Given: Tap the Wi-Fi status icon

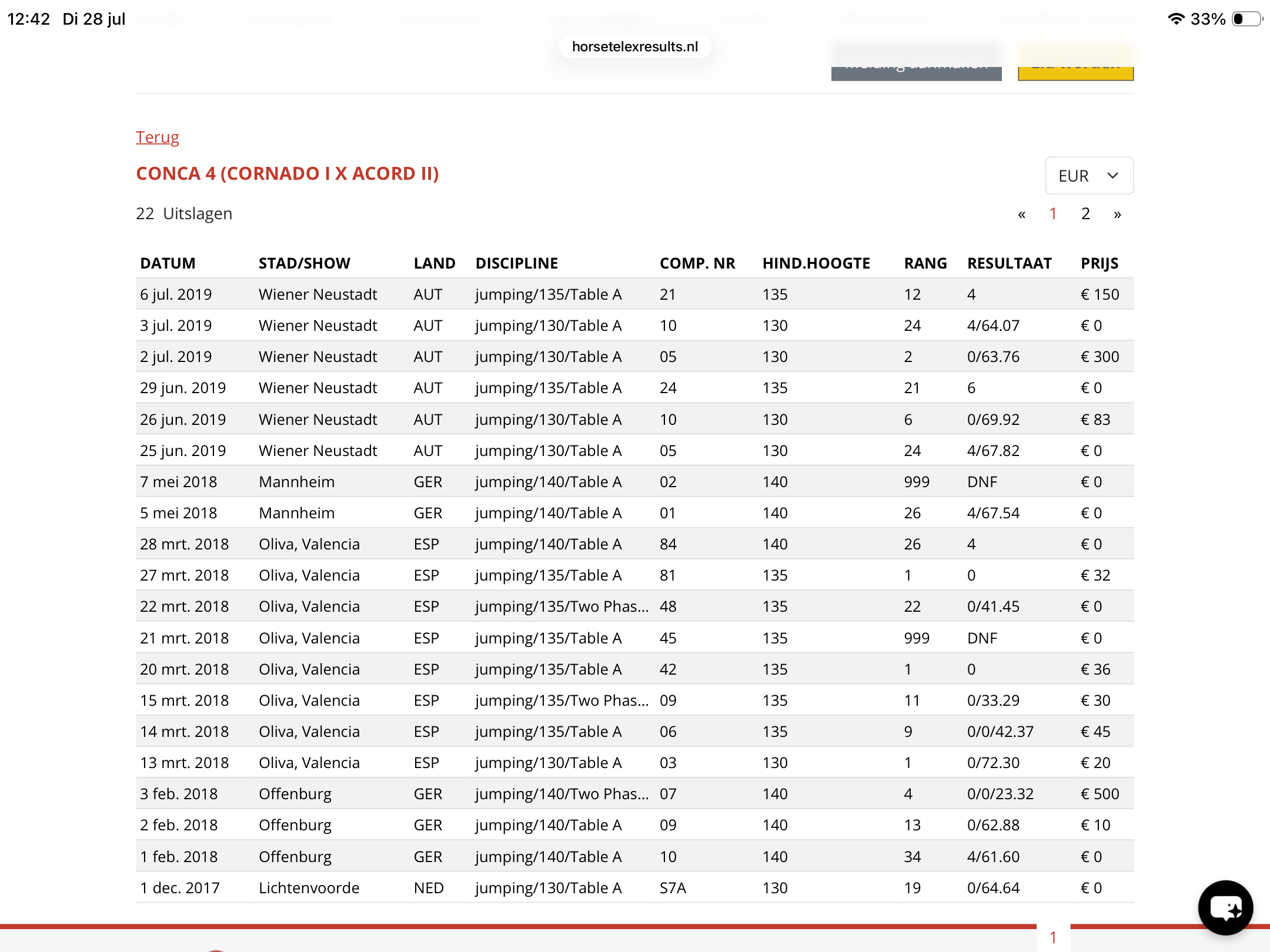Looking at the screenshot, I should click(x=1176, y=19).
